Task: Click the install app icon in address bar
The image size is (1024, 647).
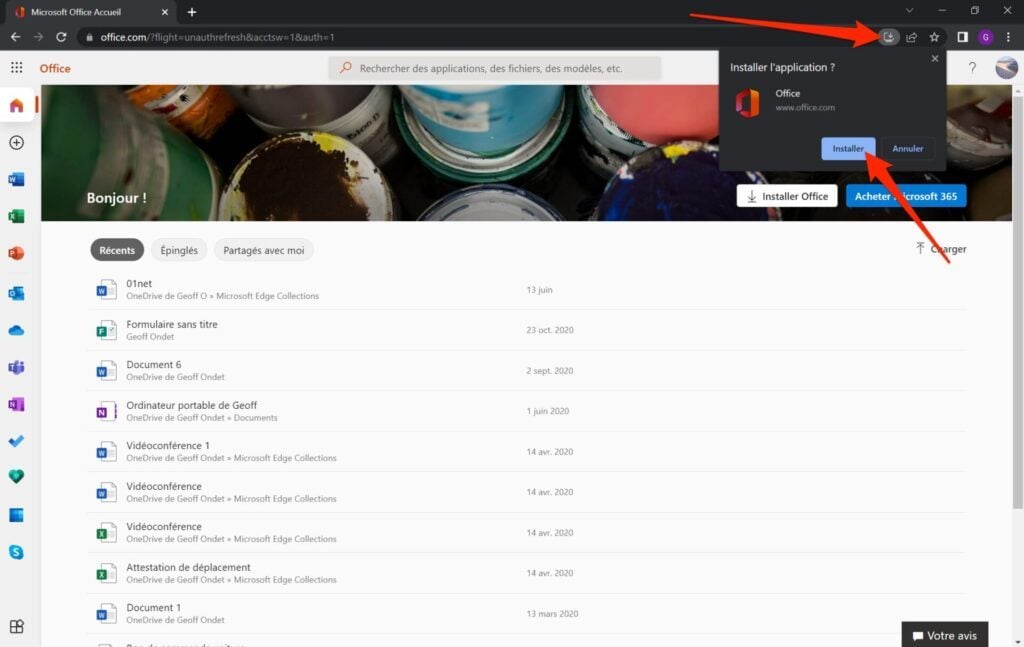Action: [888, 37]
